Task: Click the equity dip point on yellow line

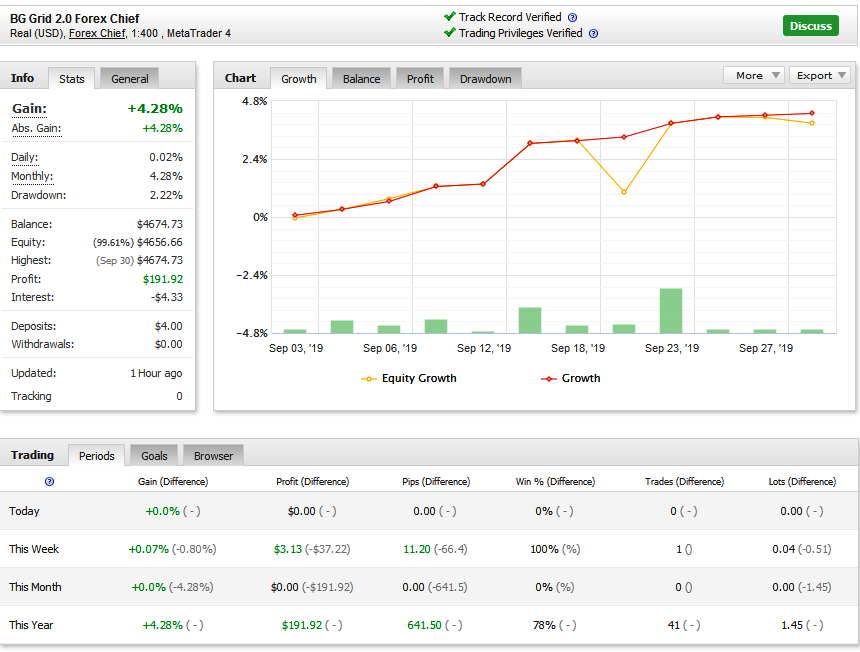Action: (624, 192)
